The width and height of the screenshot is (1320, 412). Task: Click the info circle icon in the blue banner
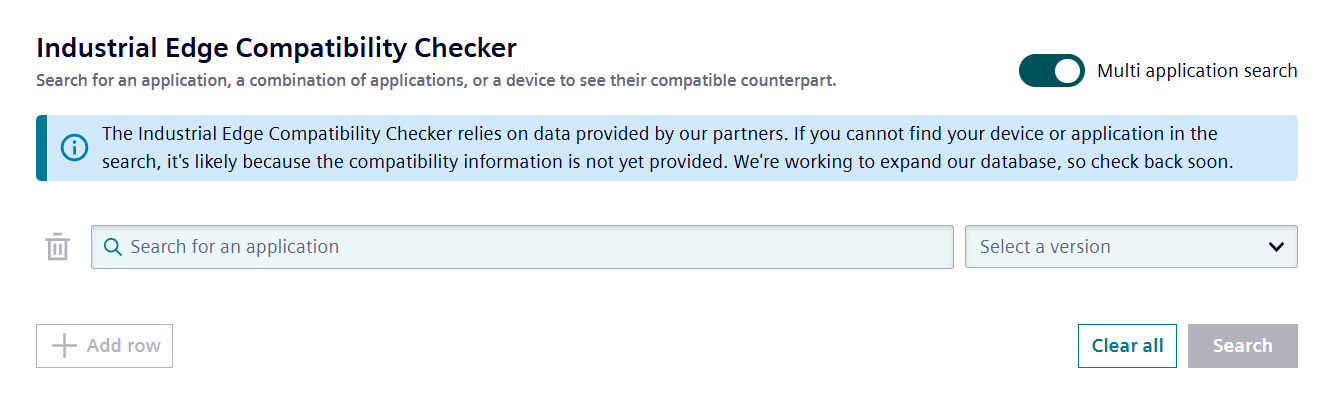(74, 148)
